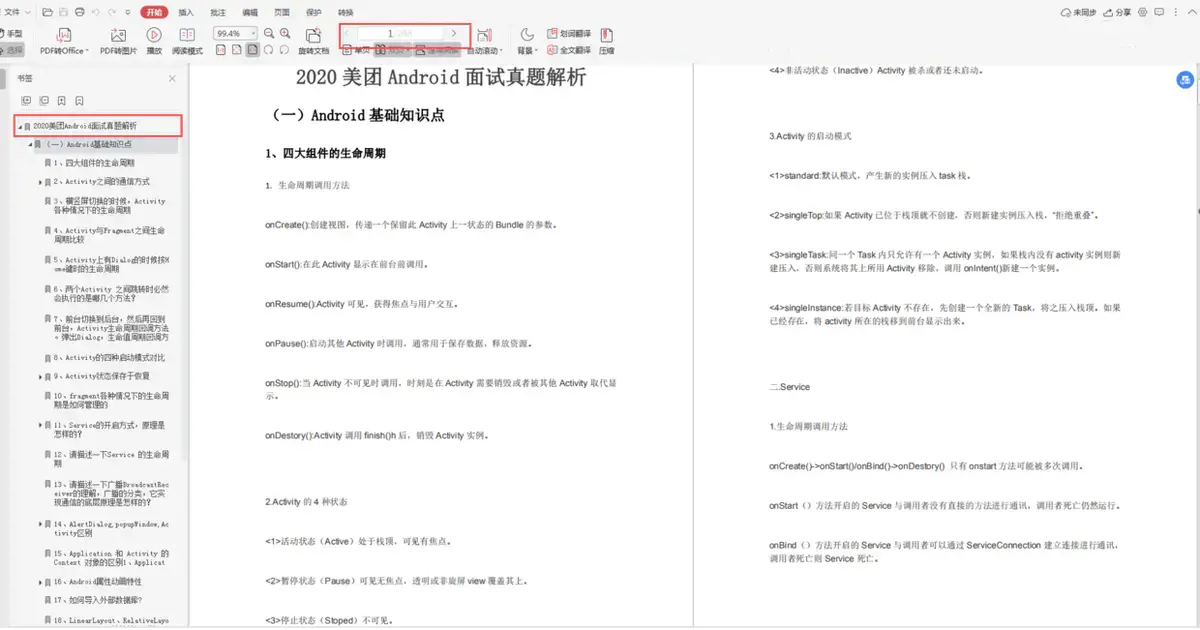This screenshot has height=630, width=1200.
Task: Switch to the 保护 tab
Action: point(314,12)
